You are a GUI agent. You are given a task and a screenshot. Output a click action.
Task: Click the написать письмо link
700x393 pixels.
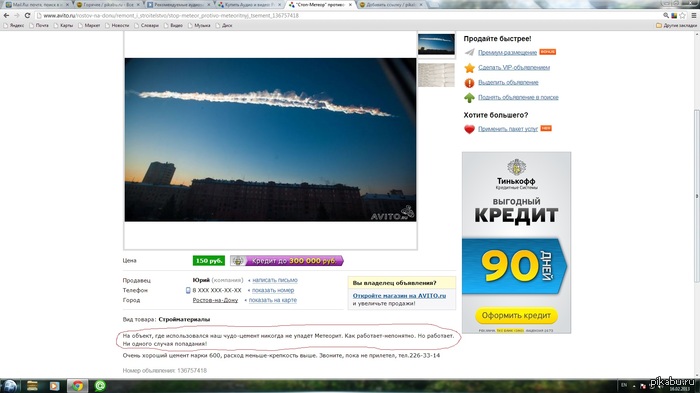pos(275,280)
